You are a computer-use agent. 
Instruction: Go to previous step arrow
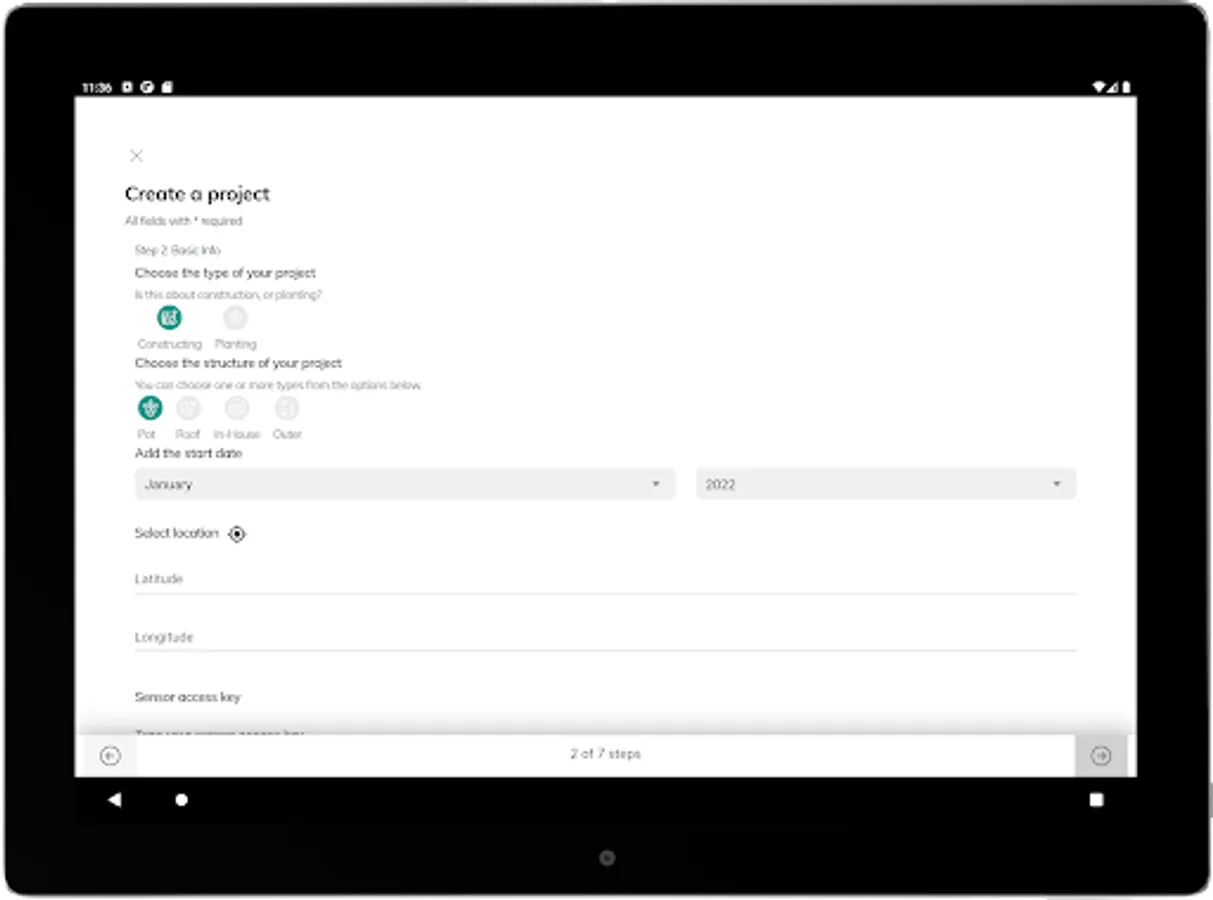click(x=110, y=756)
